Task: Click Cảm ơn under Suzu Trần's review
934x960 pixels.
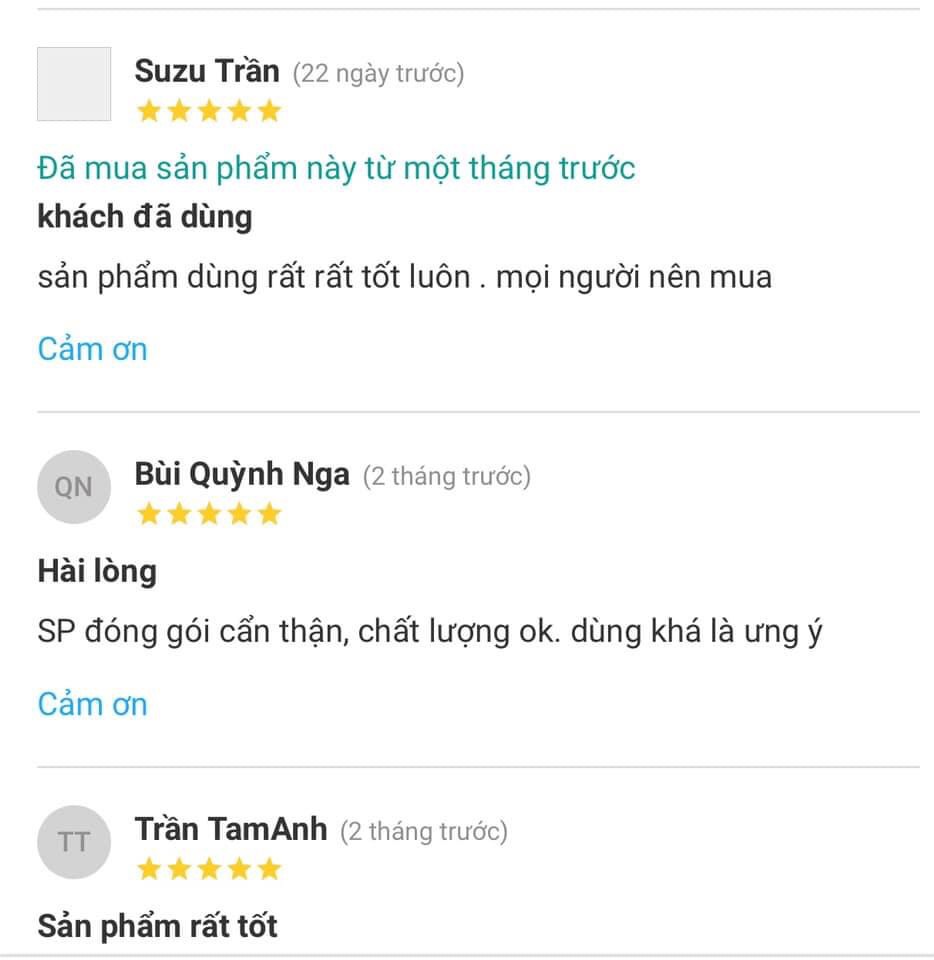Action: (x=92, y=348)
